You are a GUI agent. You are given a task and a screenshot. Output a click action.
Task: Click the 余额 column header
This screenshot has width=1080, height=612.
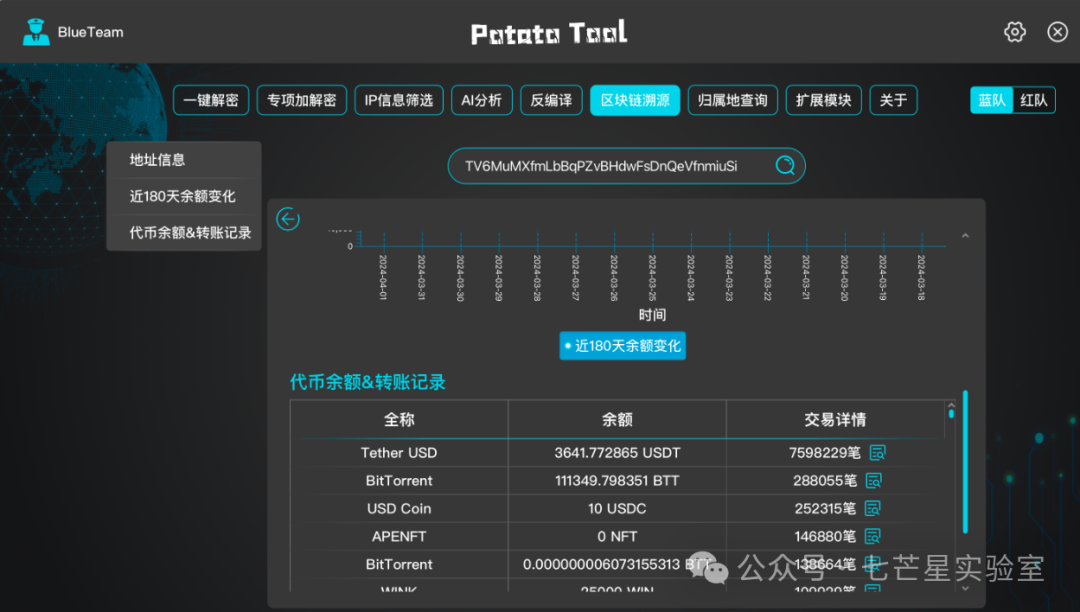617,419
